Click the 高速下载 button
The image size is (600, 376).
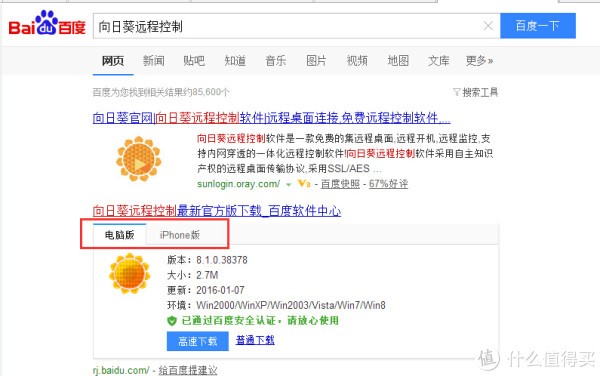(x=198, y=341)
